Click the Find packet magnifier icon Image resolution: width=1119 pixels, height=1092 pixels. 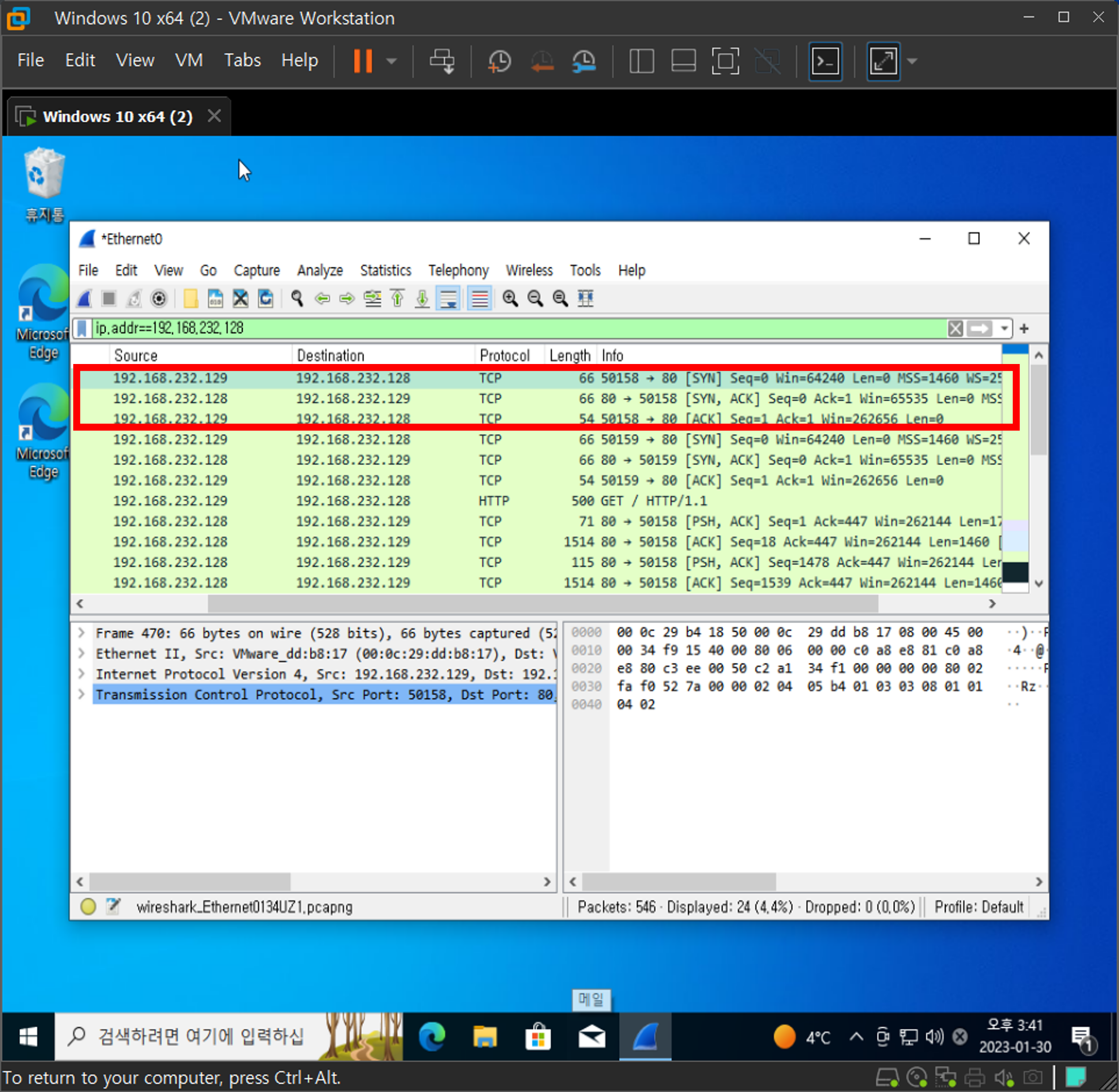297,298
